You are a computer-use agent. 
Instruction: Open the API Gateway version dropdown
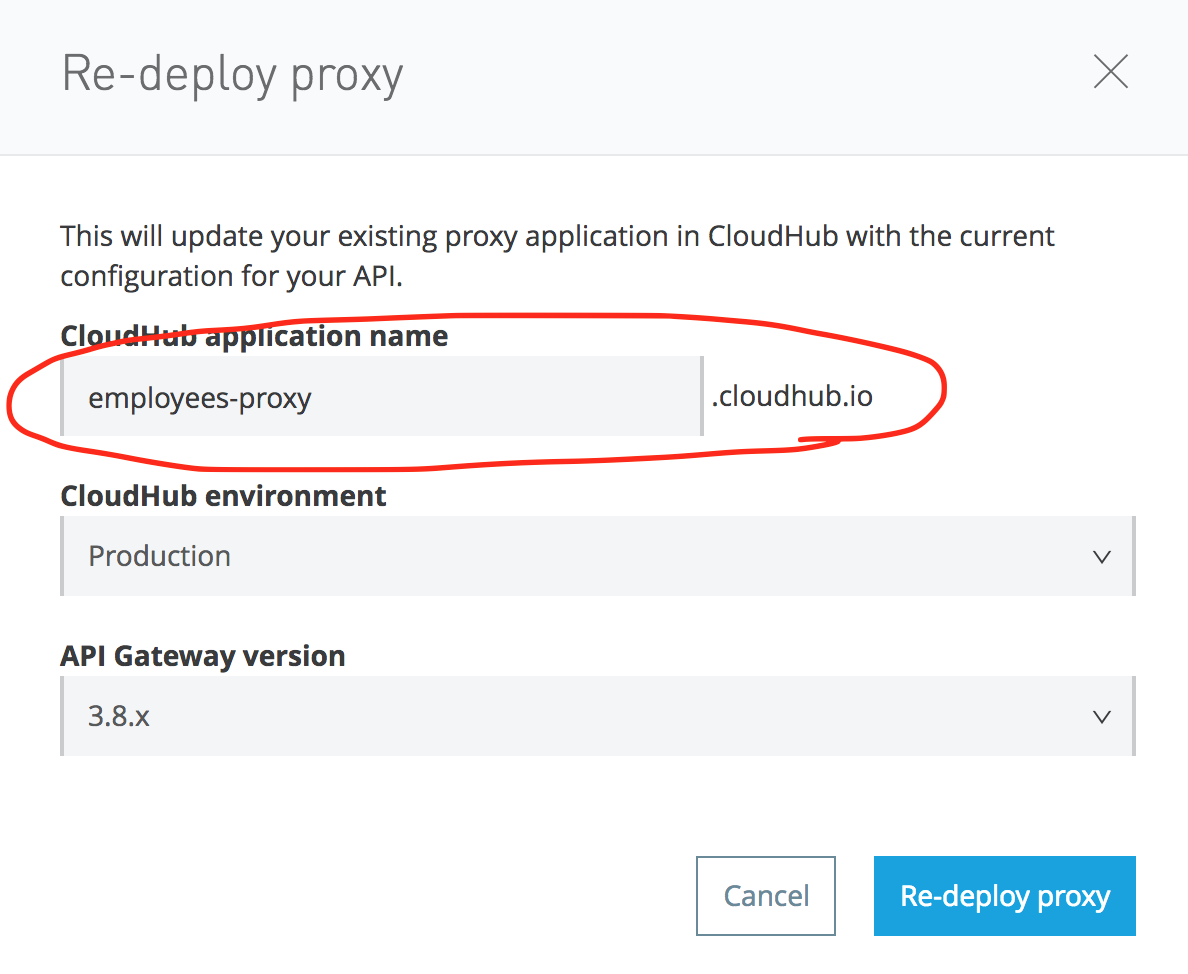597,716
